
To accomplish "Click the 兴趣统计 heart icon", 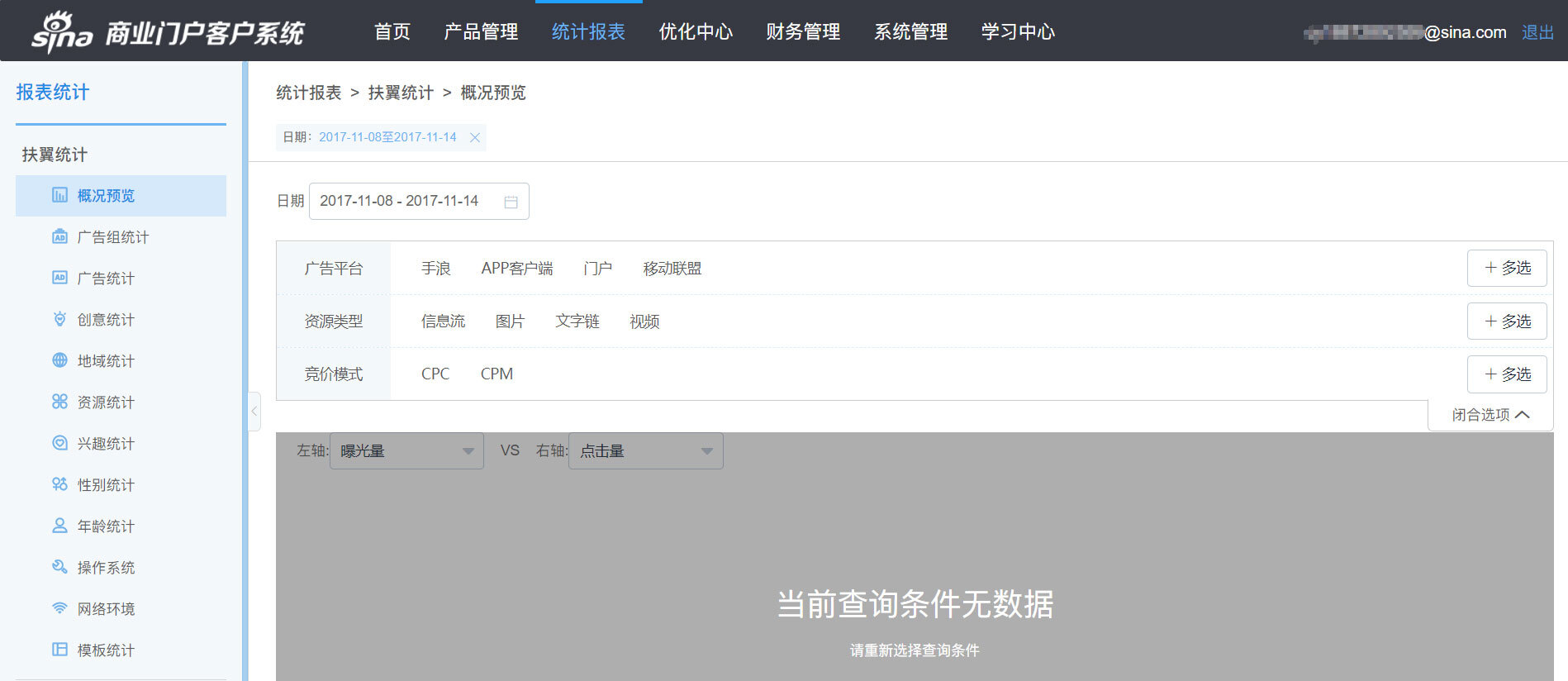I will 59,443.
